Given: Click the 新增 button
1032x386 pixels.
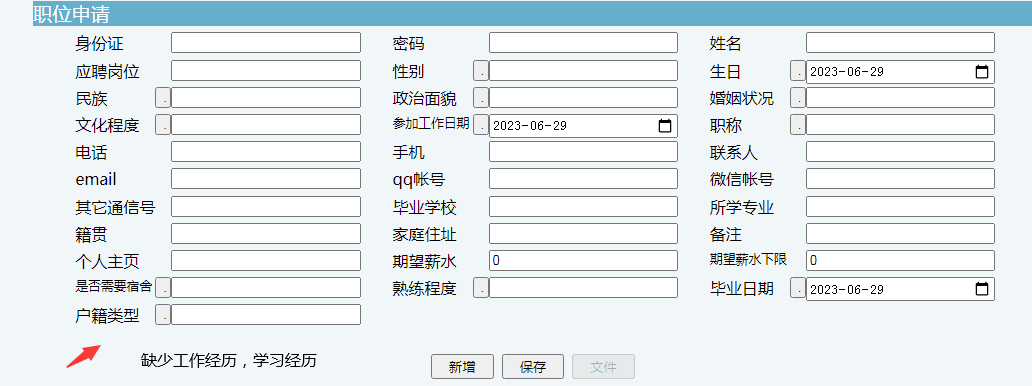Looking at the screenshot, I should click(x=462, y=367).
